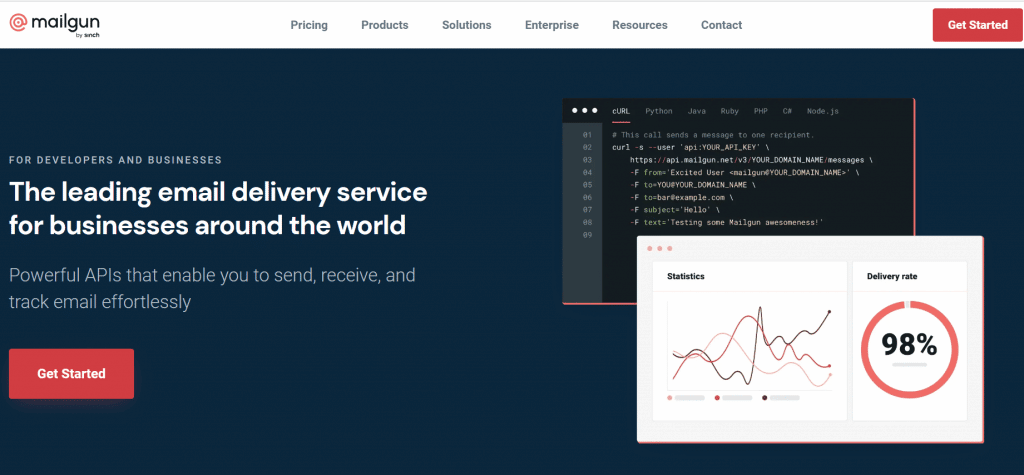Switch to the Java code tab
The image size is (1024, 475).
point(696,111)
